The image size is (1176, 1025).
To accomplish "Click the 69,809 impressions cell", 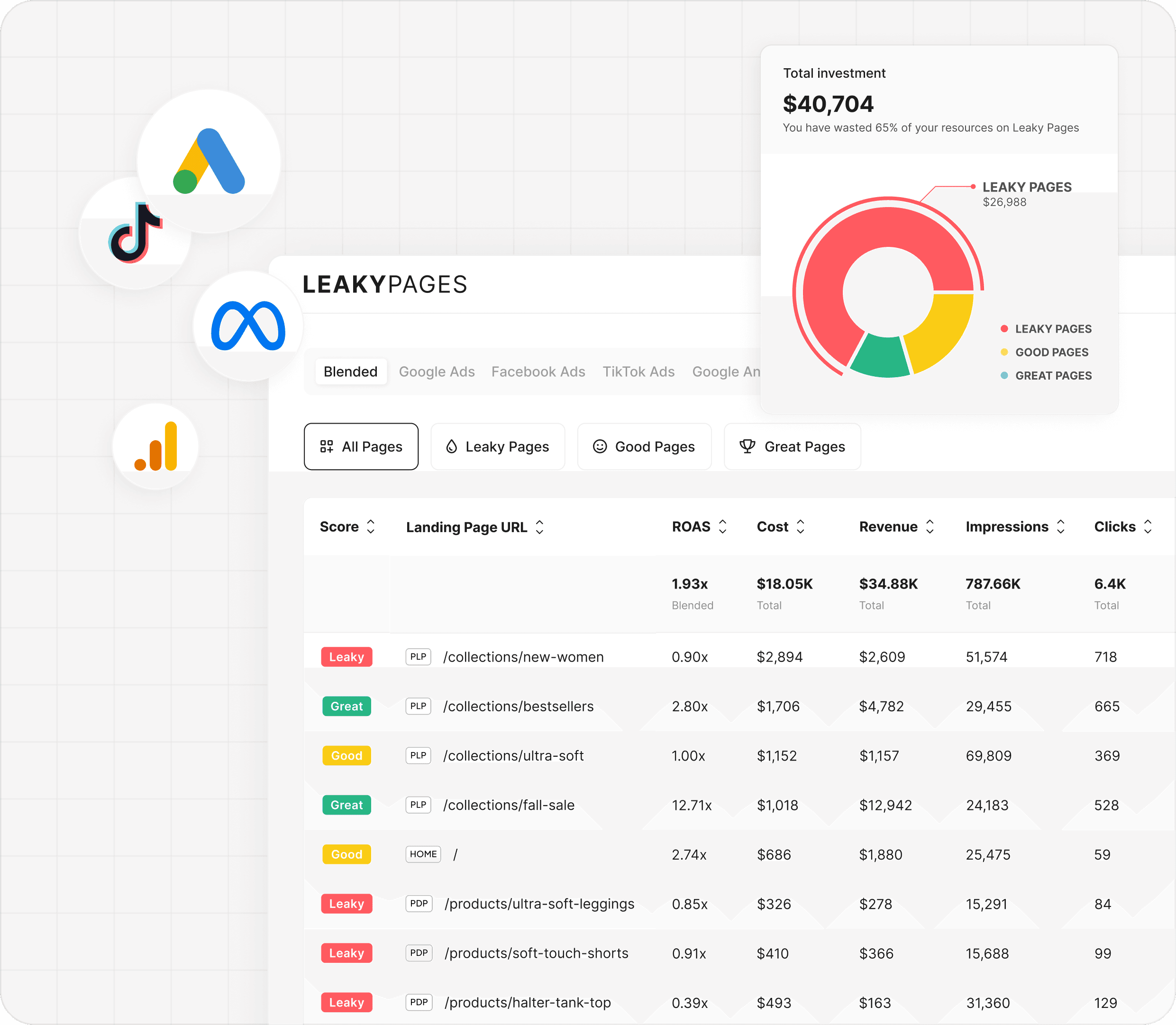I will coord(988,756).
